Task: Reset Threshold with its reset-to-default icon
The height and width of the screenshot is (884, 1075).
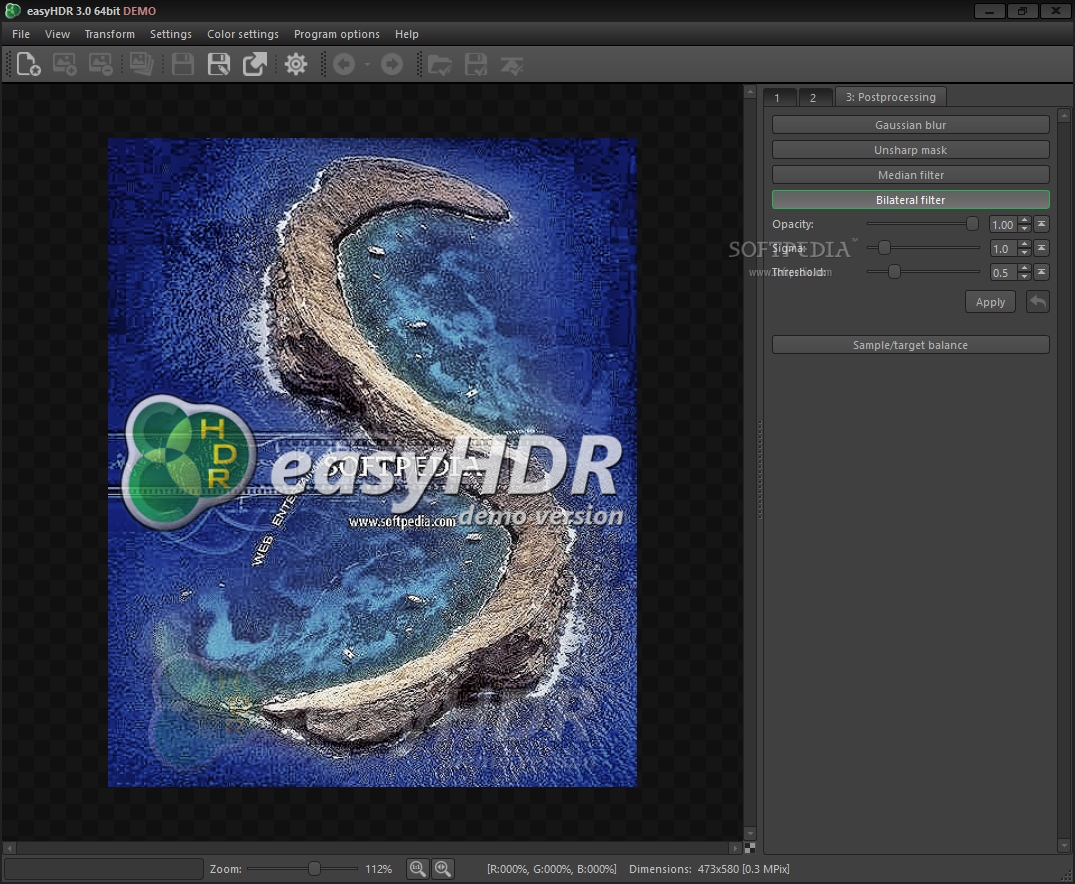Action: [1041, 272]
